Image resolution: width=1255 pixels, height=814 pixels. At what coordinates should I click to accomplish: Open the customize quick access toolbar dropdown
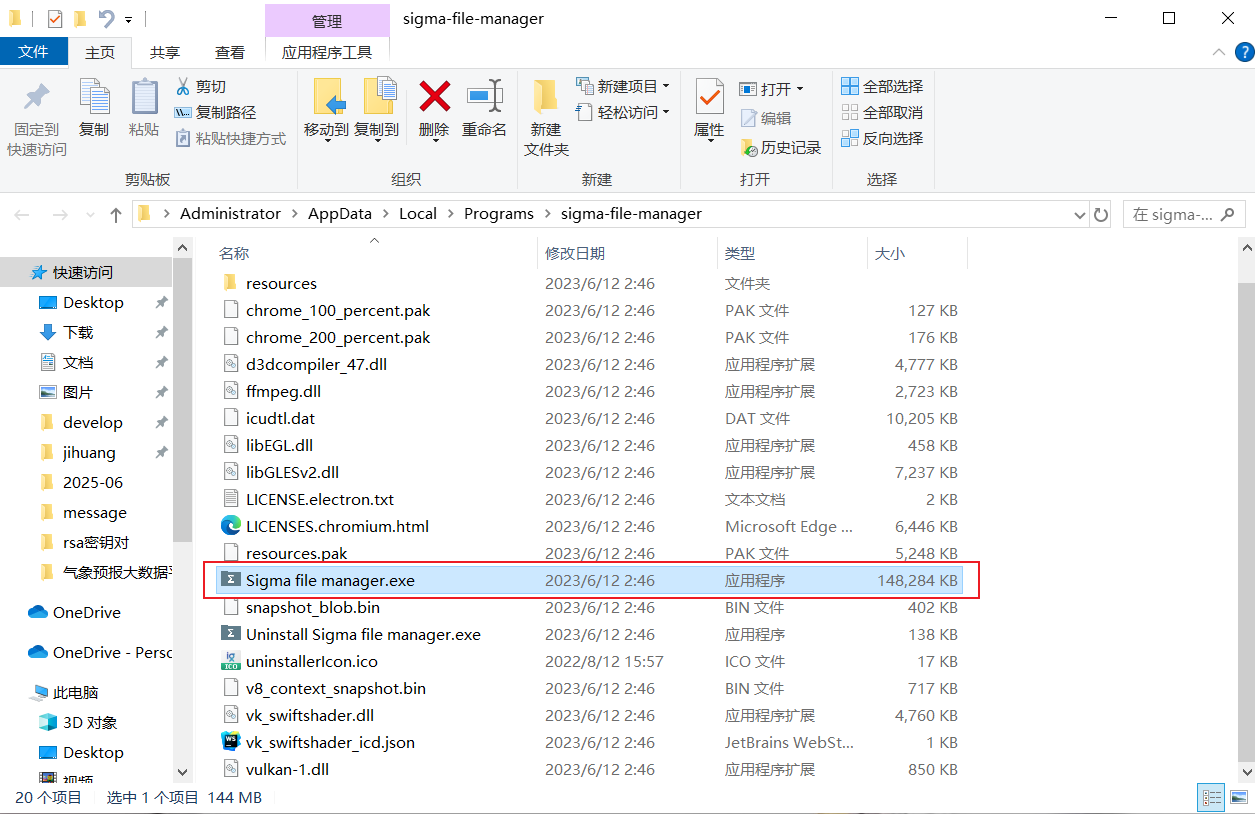pos(129,19)
